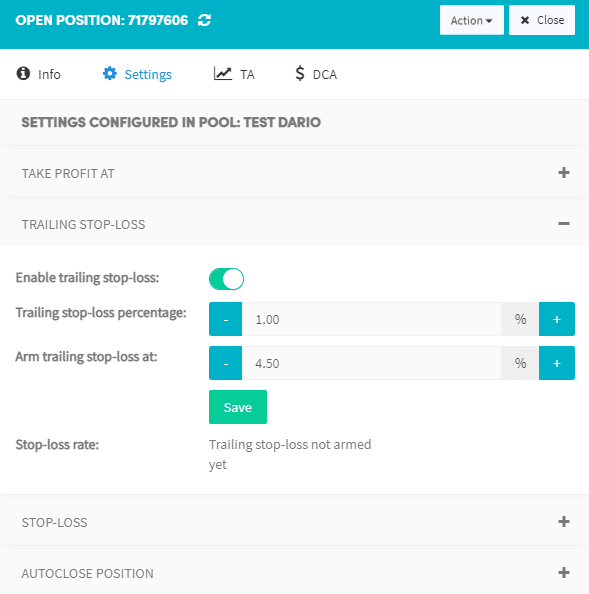This screenshot has width=589, height=594.
Task: Collapse the Trailing Stop-Loss section
Action: (x=564, y=224)
